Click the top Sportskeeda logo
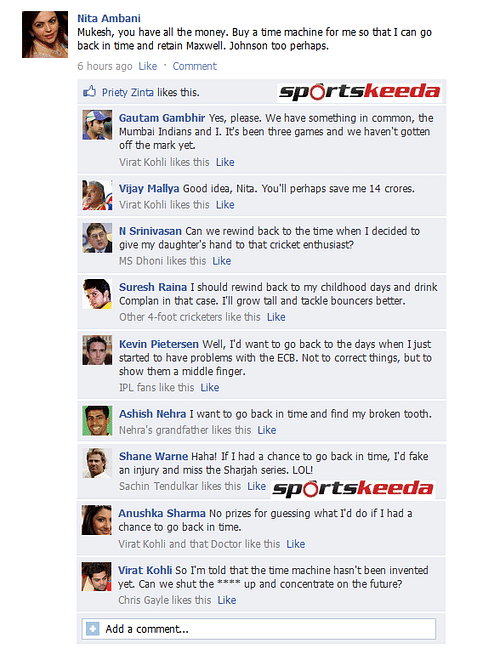500x672 pixels. 359,92
